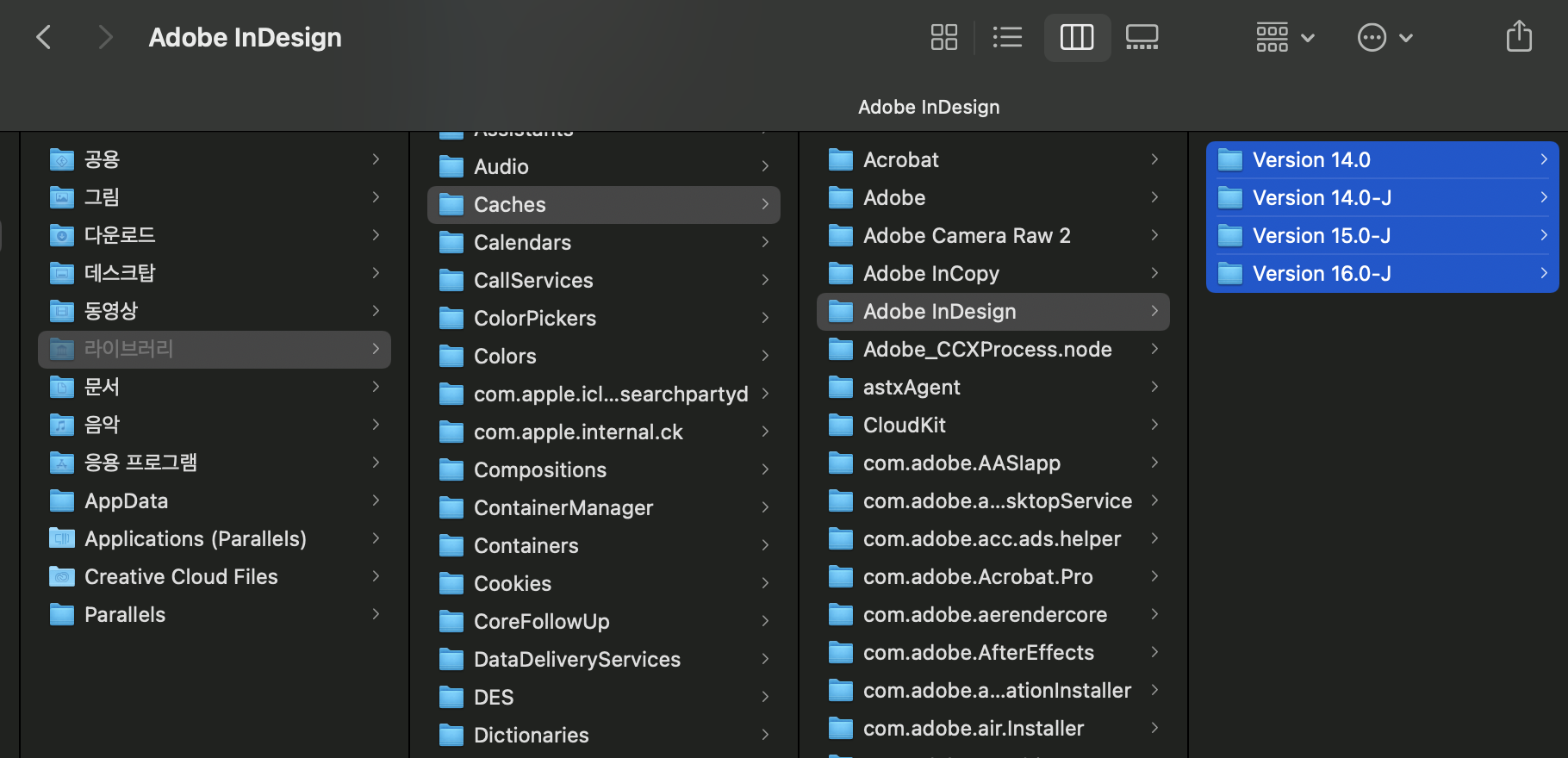The height and width of the screenshot is (758, 1568).
Task: Select the DataDeliveryServices folder name
Action: pos(577,659)
